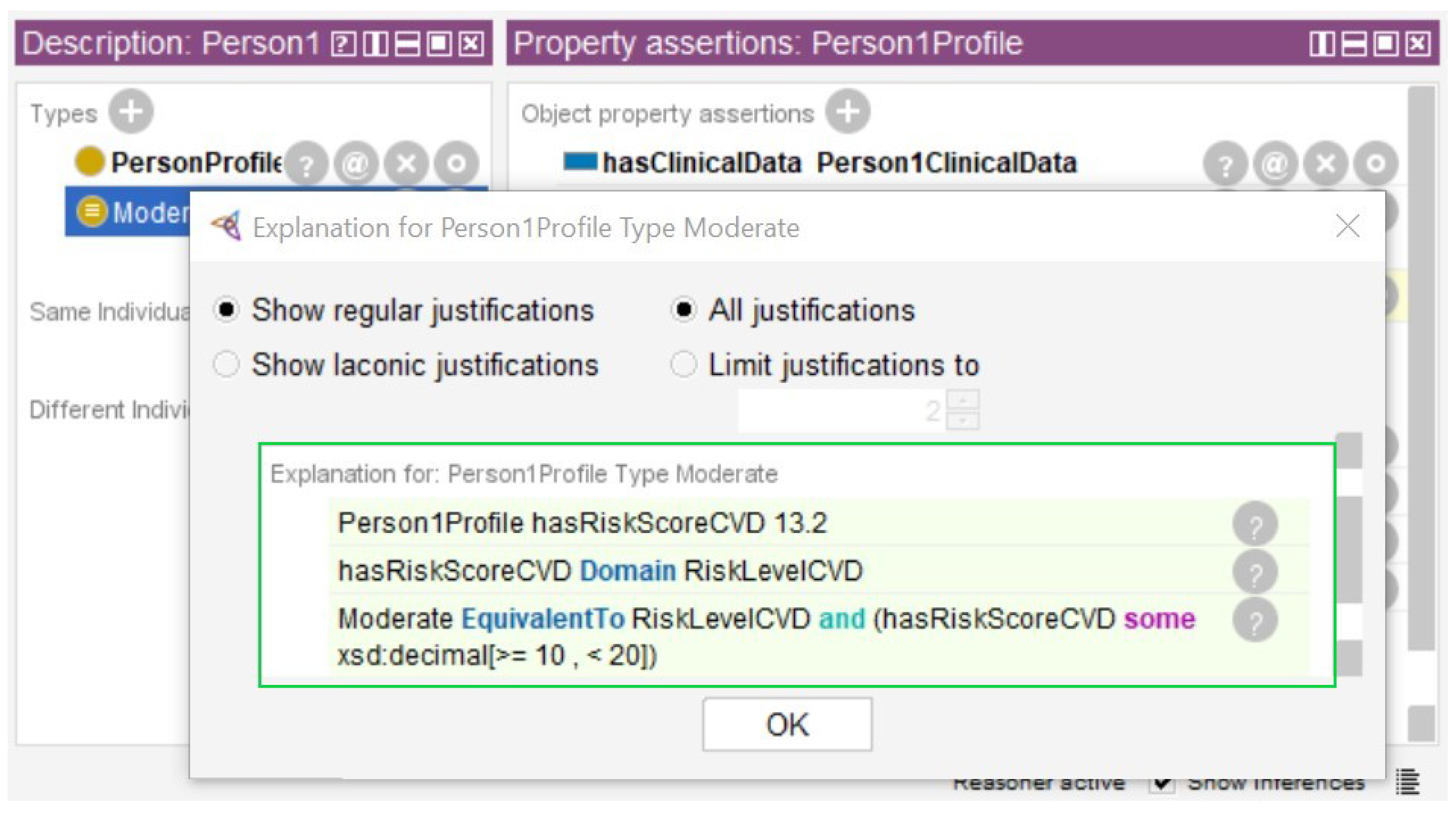Add an object property assertion
Screen dimensions: 1456x814
(x=847, y=111)
